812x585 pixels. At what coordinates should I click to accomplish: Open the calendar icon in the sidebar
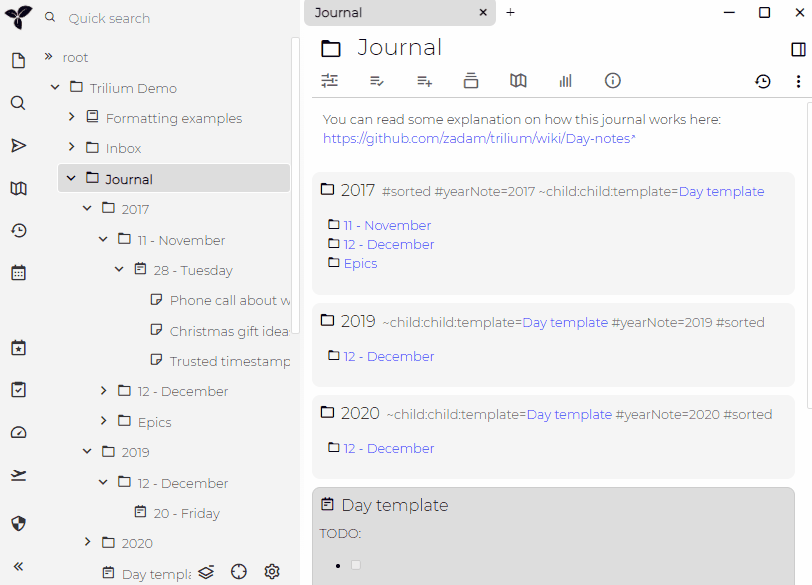(18, 272)
